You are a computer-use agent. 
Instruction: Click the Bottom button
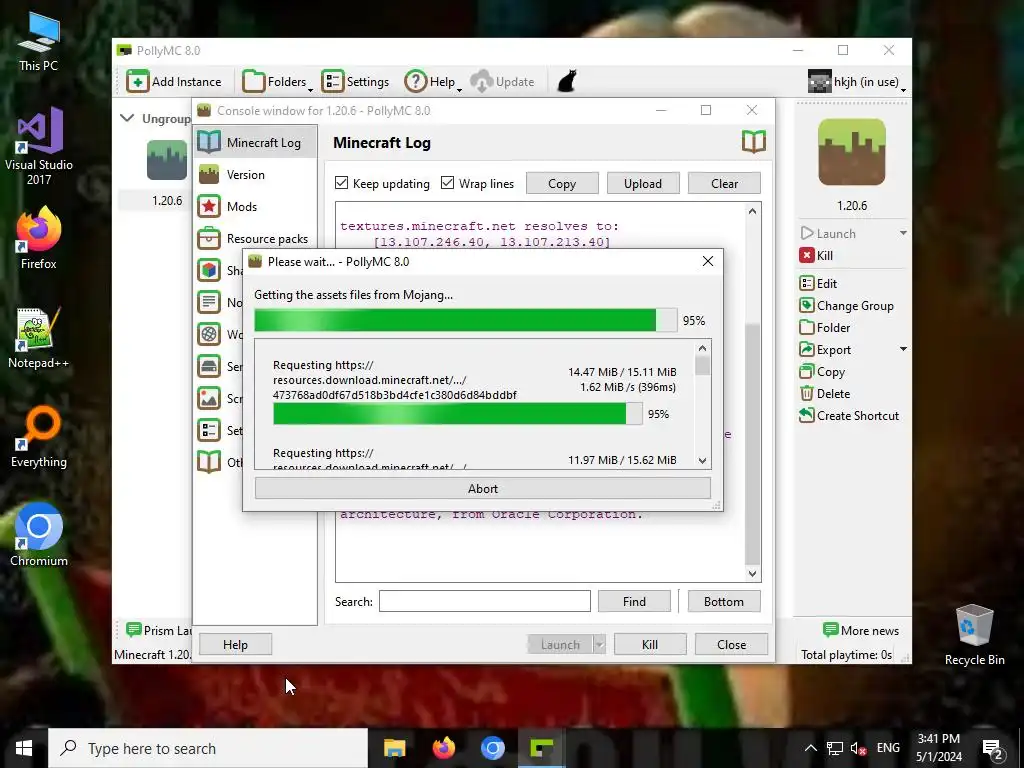click(724, 601)
